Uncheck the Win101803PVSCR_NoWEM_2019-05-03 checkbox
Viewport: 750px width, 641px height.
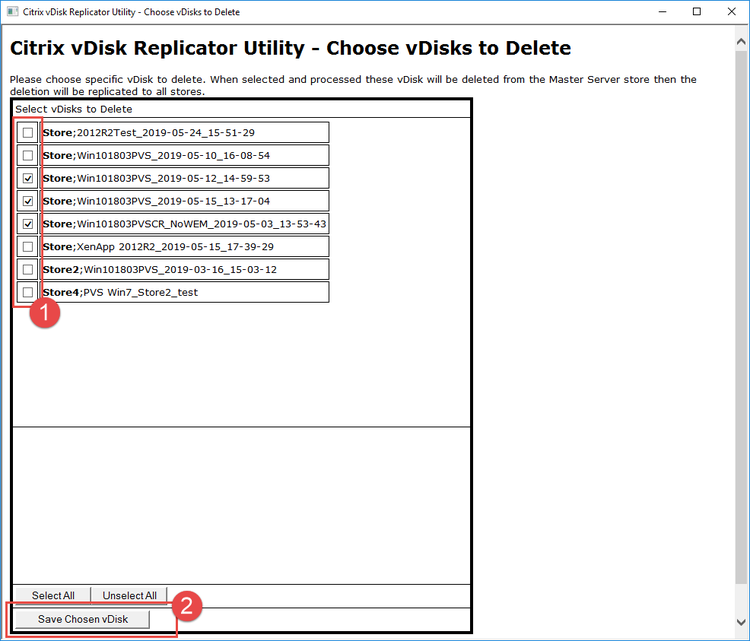tap(28, 224)
